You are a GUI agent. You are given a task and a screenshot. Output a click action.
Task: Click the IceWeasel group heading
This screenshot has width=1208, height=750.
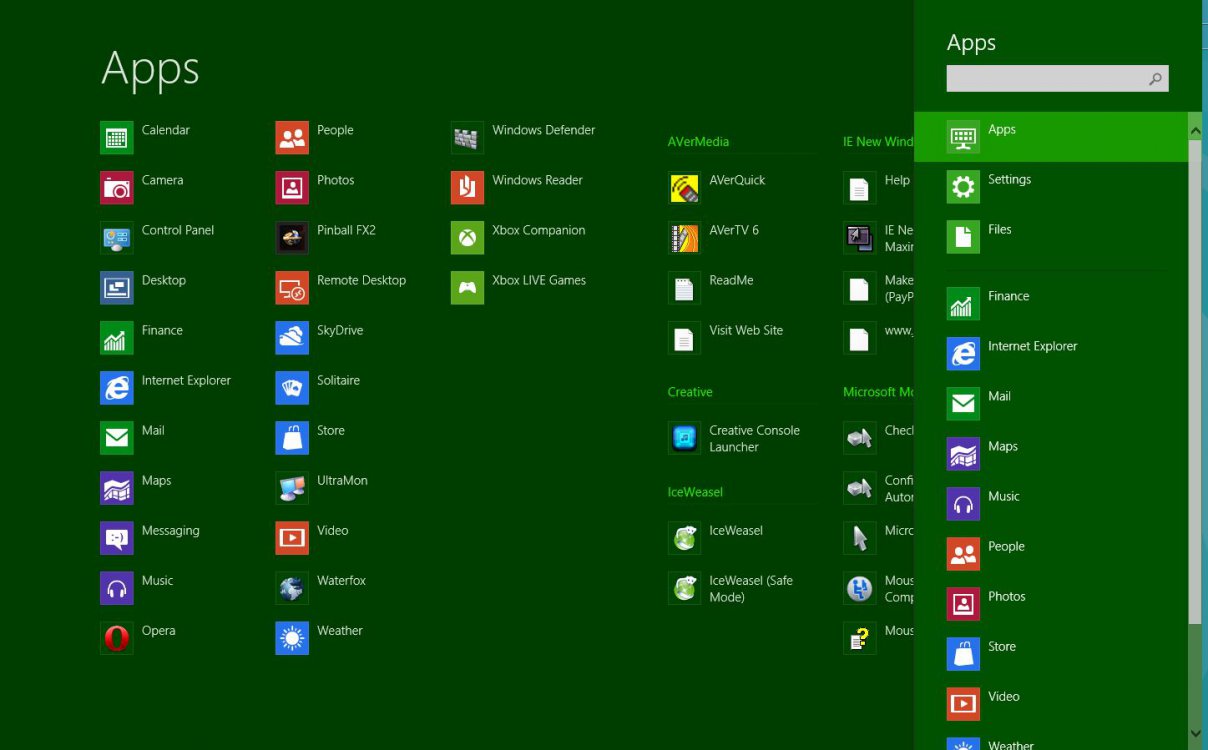click(695, 492)
